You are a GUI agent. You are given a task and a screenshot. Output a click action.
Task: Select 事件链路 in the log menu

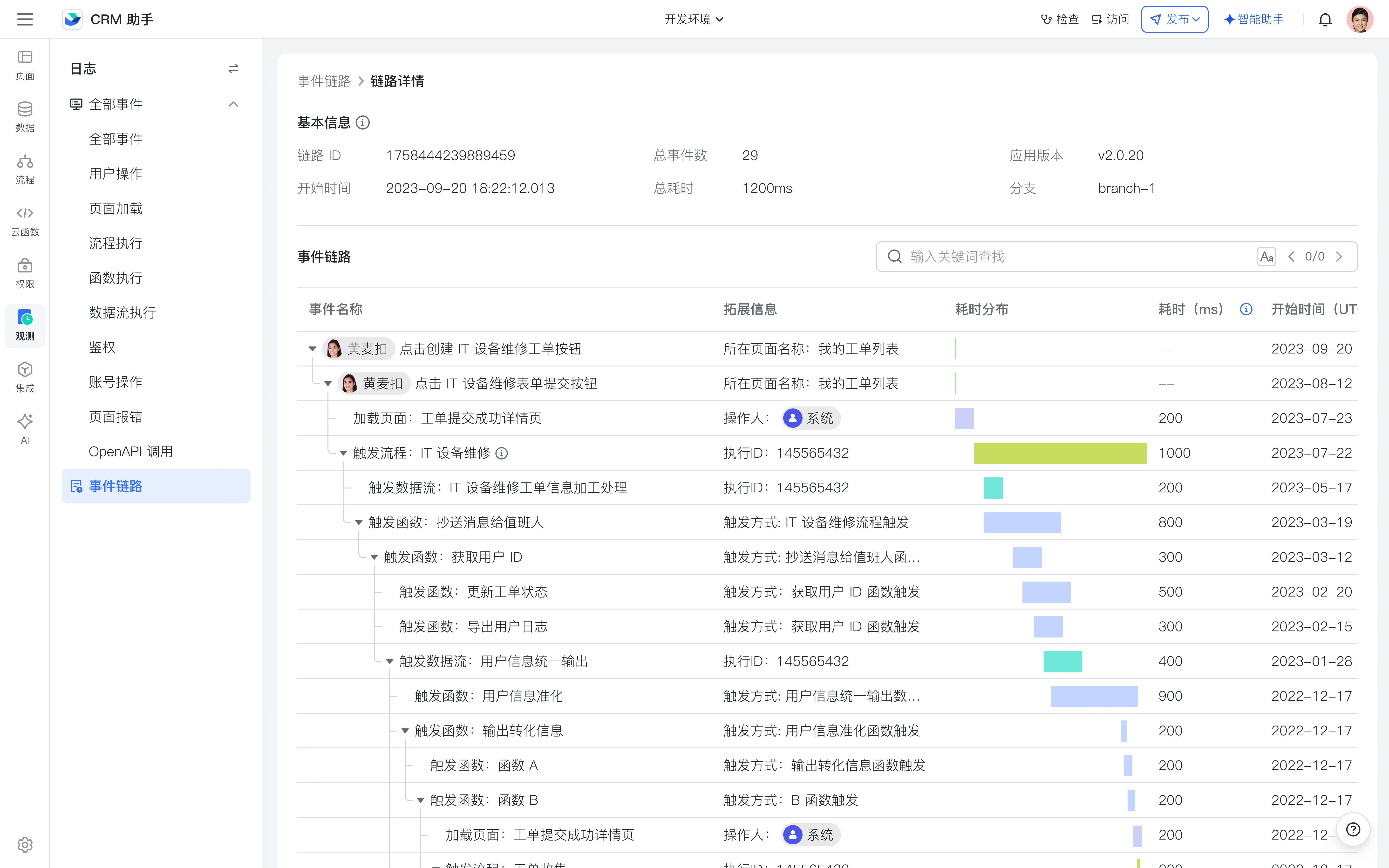[156, 486]
